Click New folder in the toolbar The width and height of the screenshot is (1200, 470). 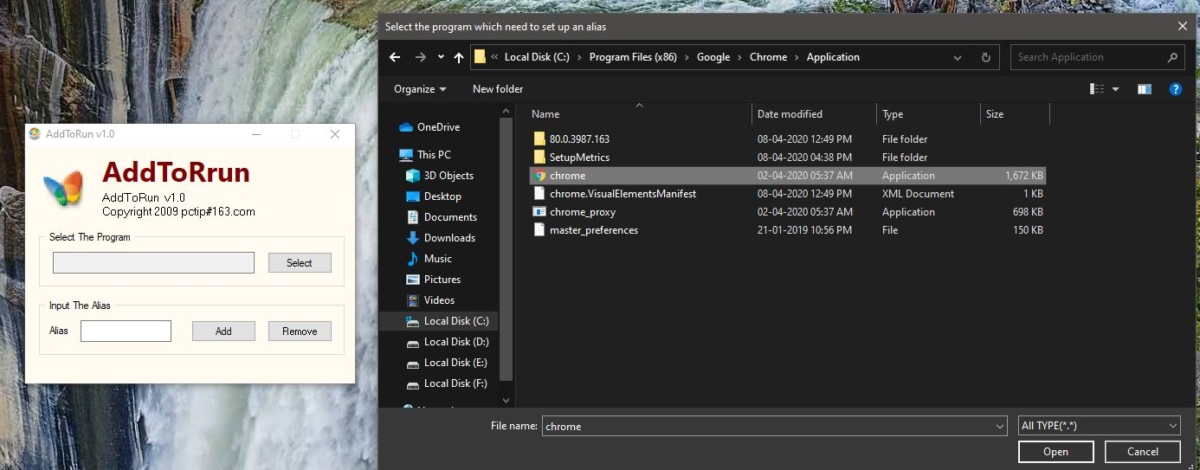click(497, 89)
